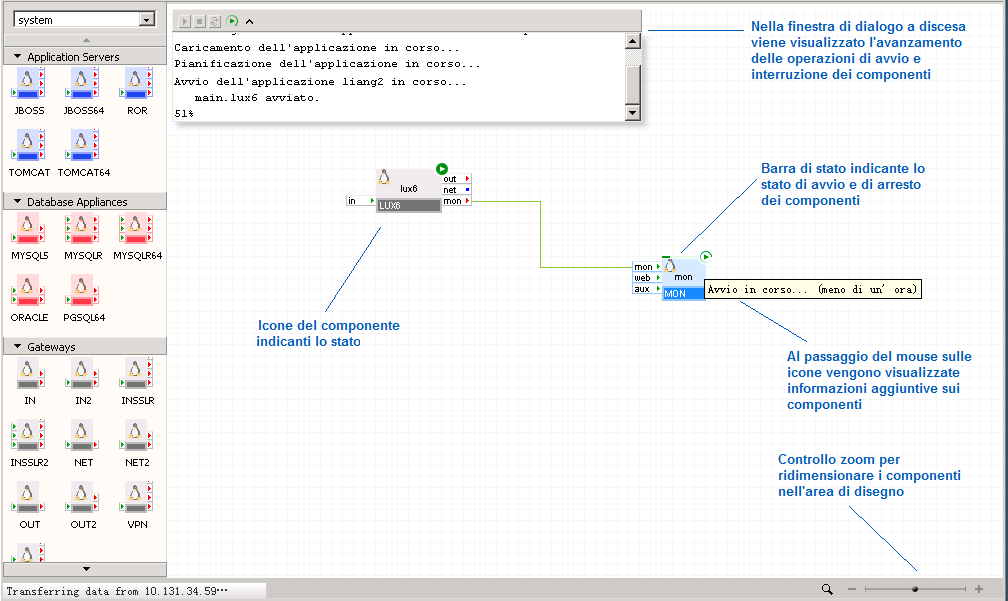Image resolution: width=1008 pixels, height=601 pixels.
Task: Click the plus button to zoom in
Action: point(978,590)
